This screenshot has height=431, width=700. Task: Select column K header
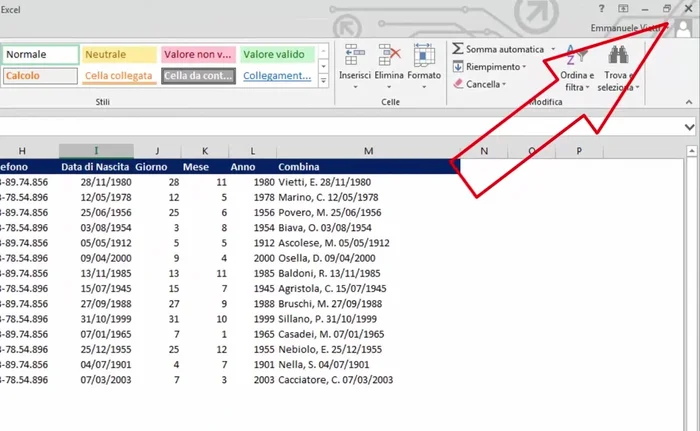205,151
